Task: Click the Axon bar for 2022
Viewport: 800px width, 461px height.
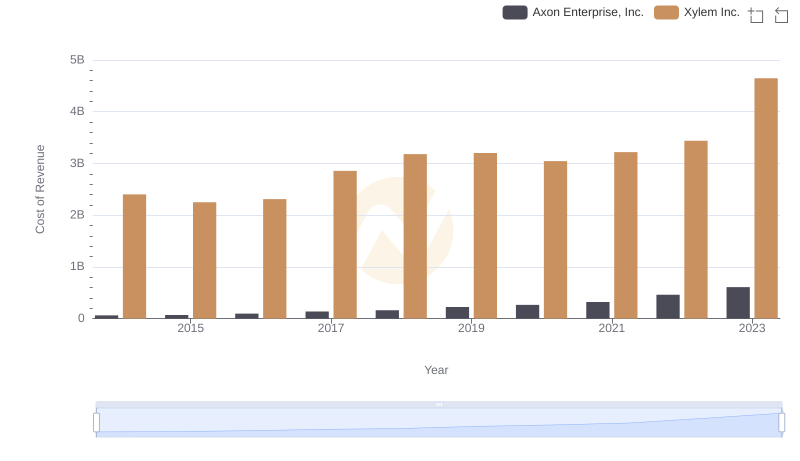Action: coord(668,306)
